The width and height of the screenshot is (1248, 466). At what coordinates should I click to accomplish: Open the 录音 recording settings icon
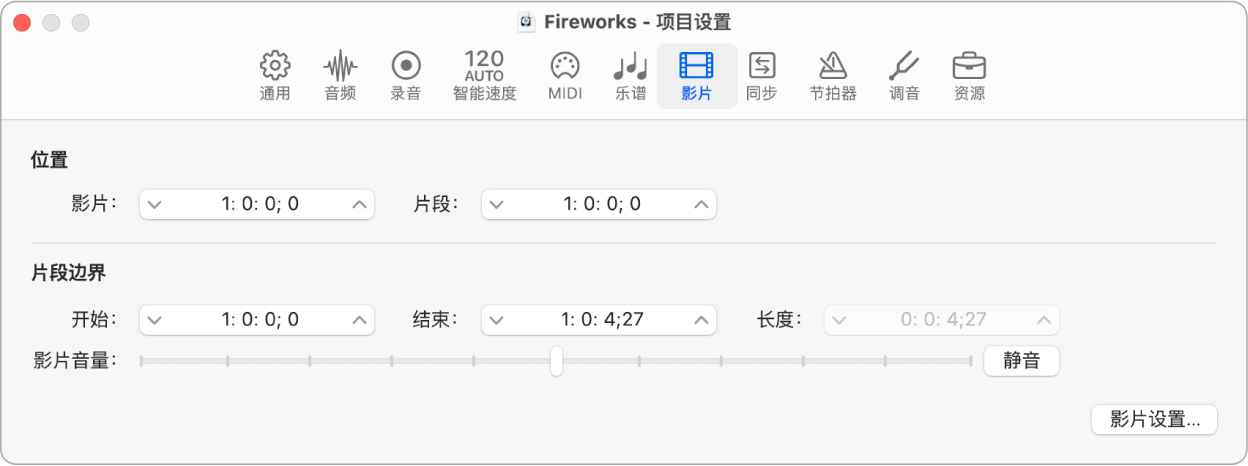pyautogui.click(x=405, y=66)
